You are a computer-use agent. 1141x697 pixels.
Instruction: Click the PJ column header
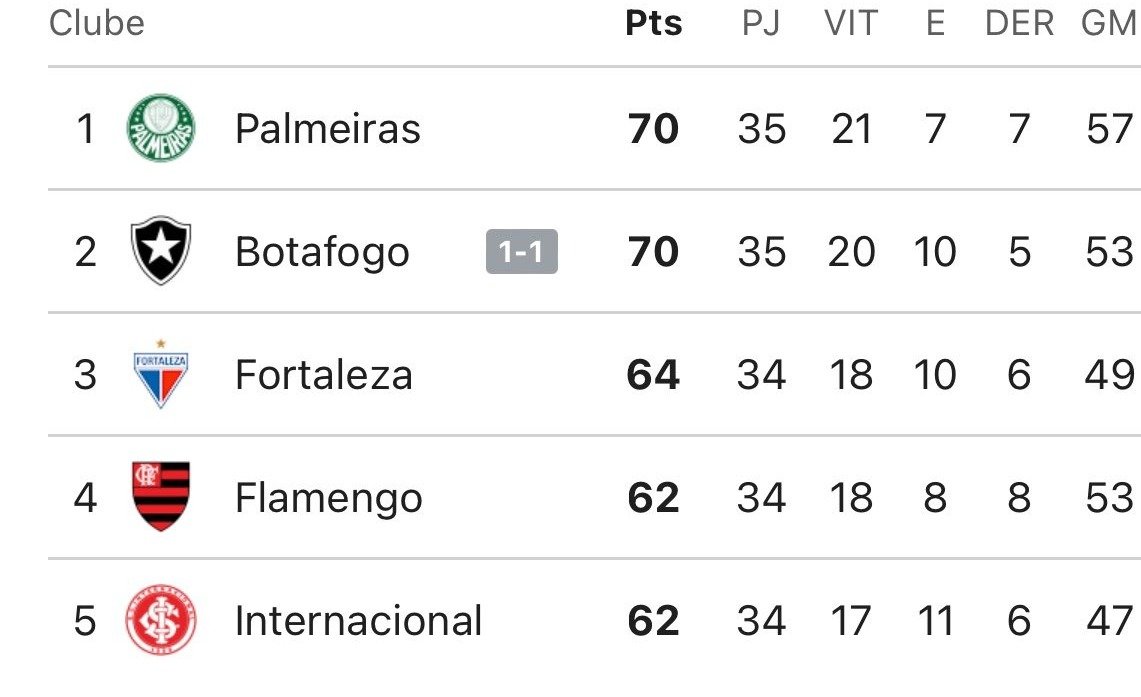pyautogui.click(x=762, y=23)
